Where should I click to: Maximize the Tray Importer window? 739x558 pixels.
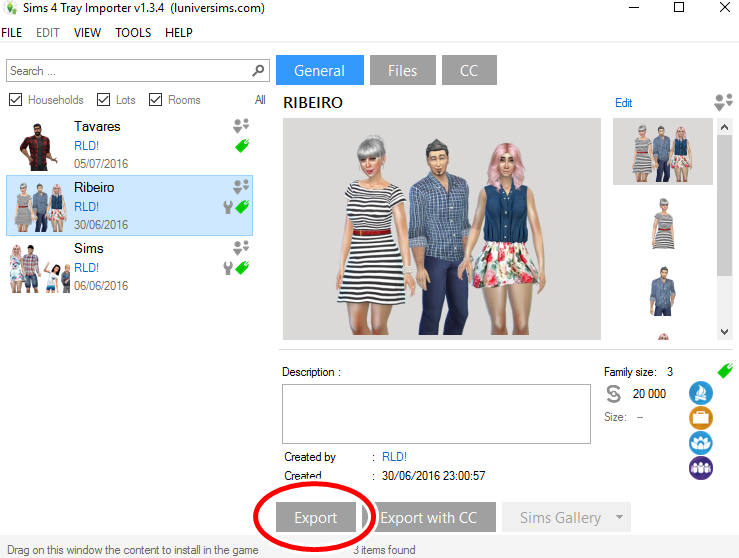point(679,7)
